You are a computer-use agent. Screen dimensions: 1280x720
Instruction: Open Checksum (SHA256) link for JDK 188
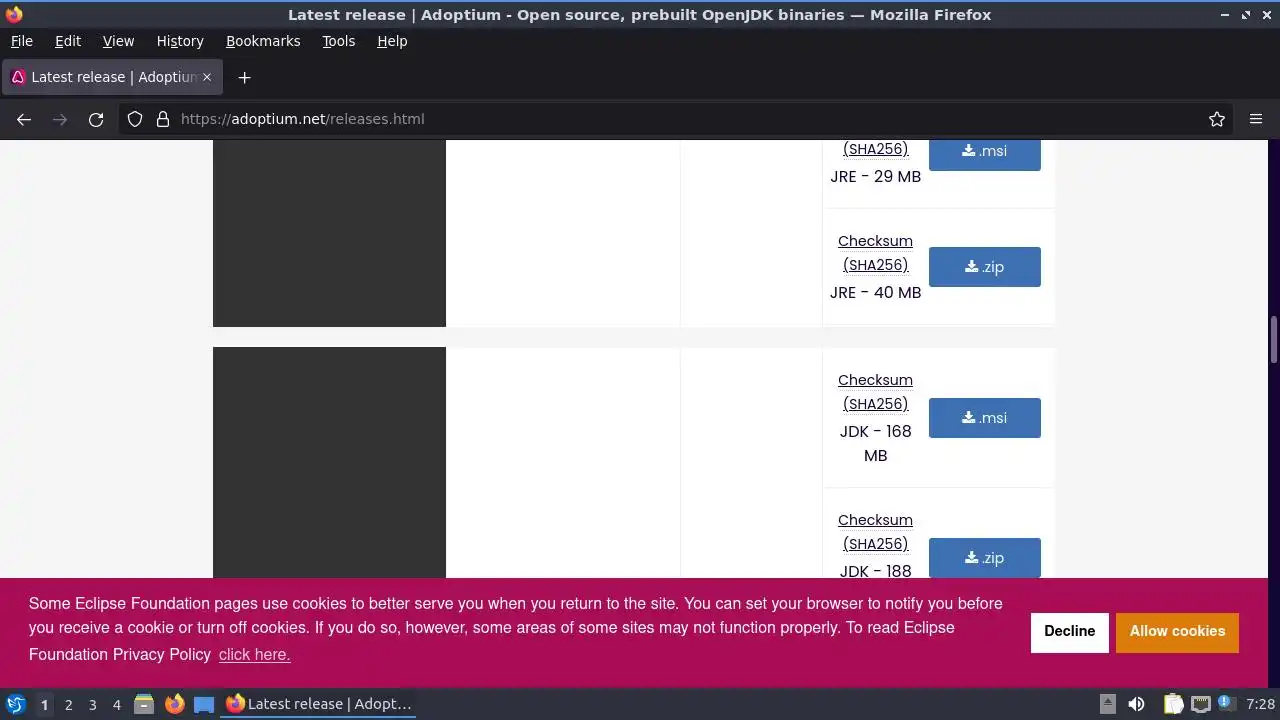tap(875, 532)
